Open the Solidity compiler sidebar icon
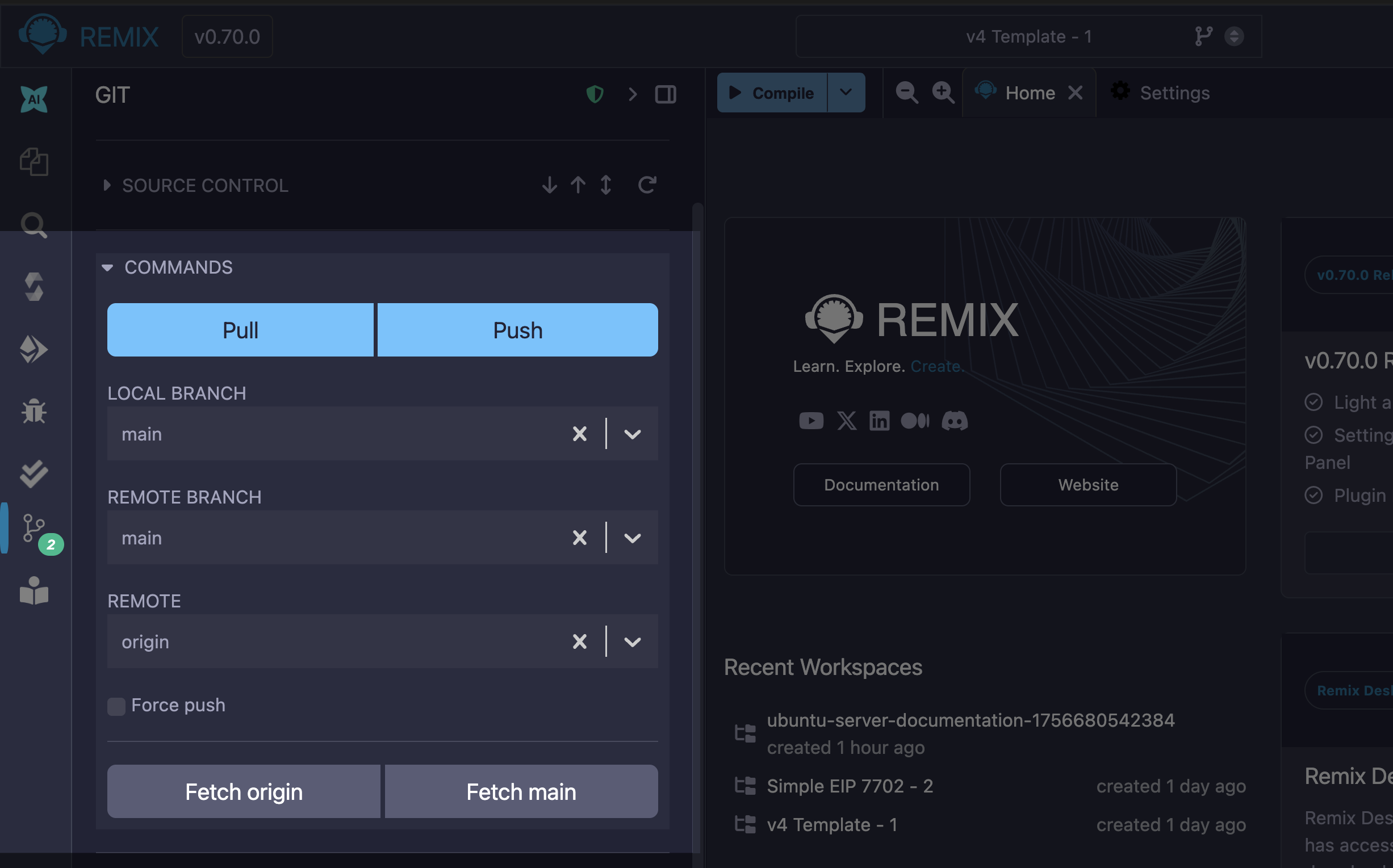The width and height of the screenshot is (1393, 868). coord(34,287)
